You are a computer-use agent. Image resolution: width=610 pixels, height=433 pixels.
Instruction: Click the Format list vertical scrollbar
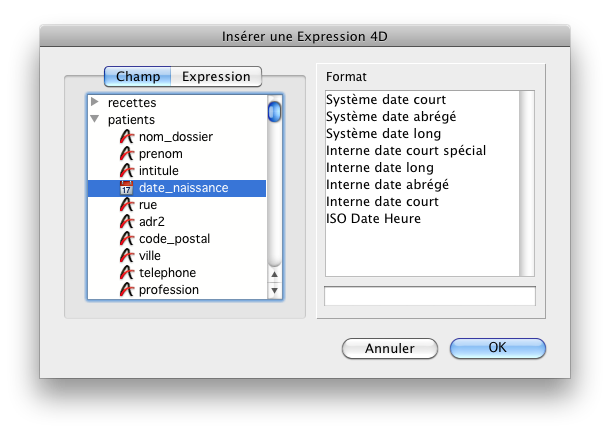coord(527,184)
